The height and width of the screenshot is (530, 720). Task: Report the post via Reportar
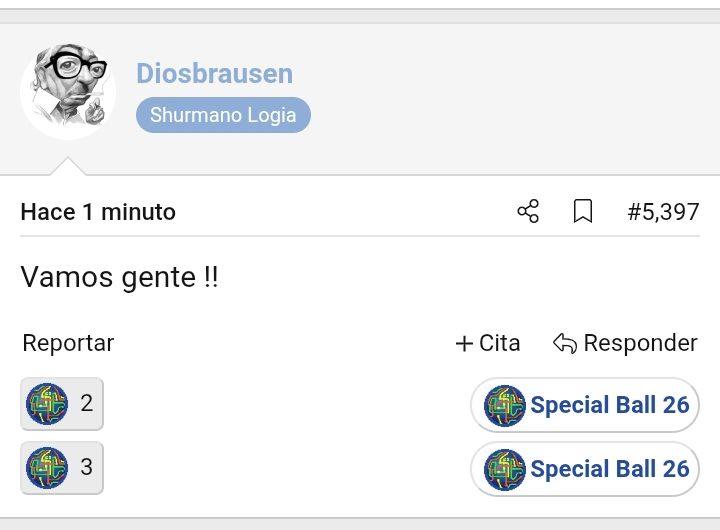(x=68, y=343)
